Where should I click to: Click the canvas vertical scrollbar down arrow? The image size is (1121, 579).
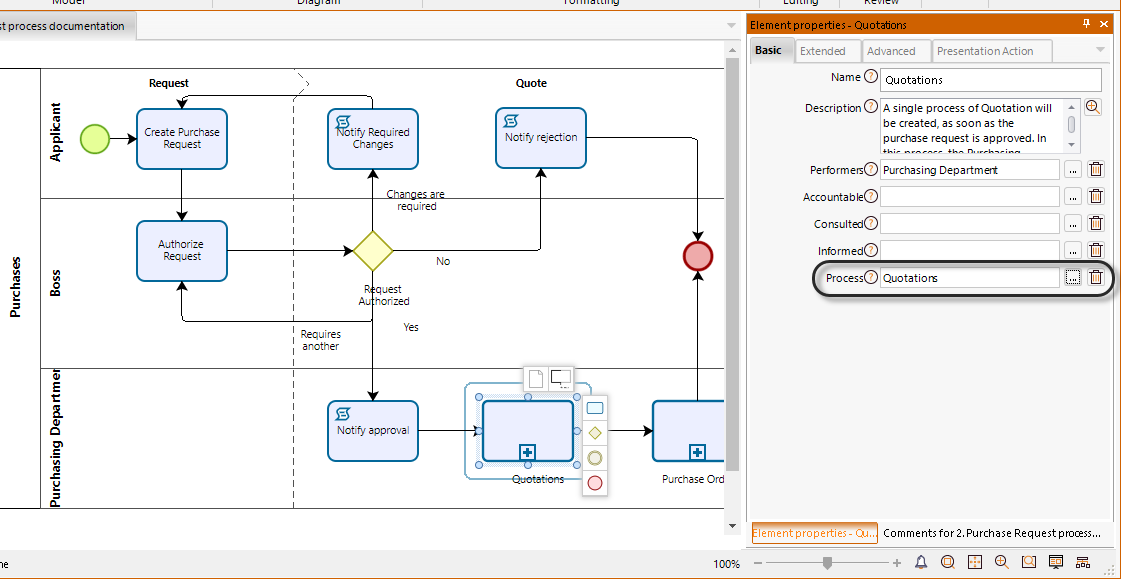click(731, 526)
